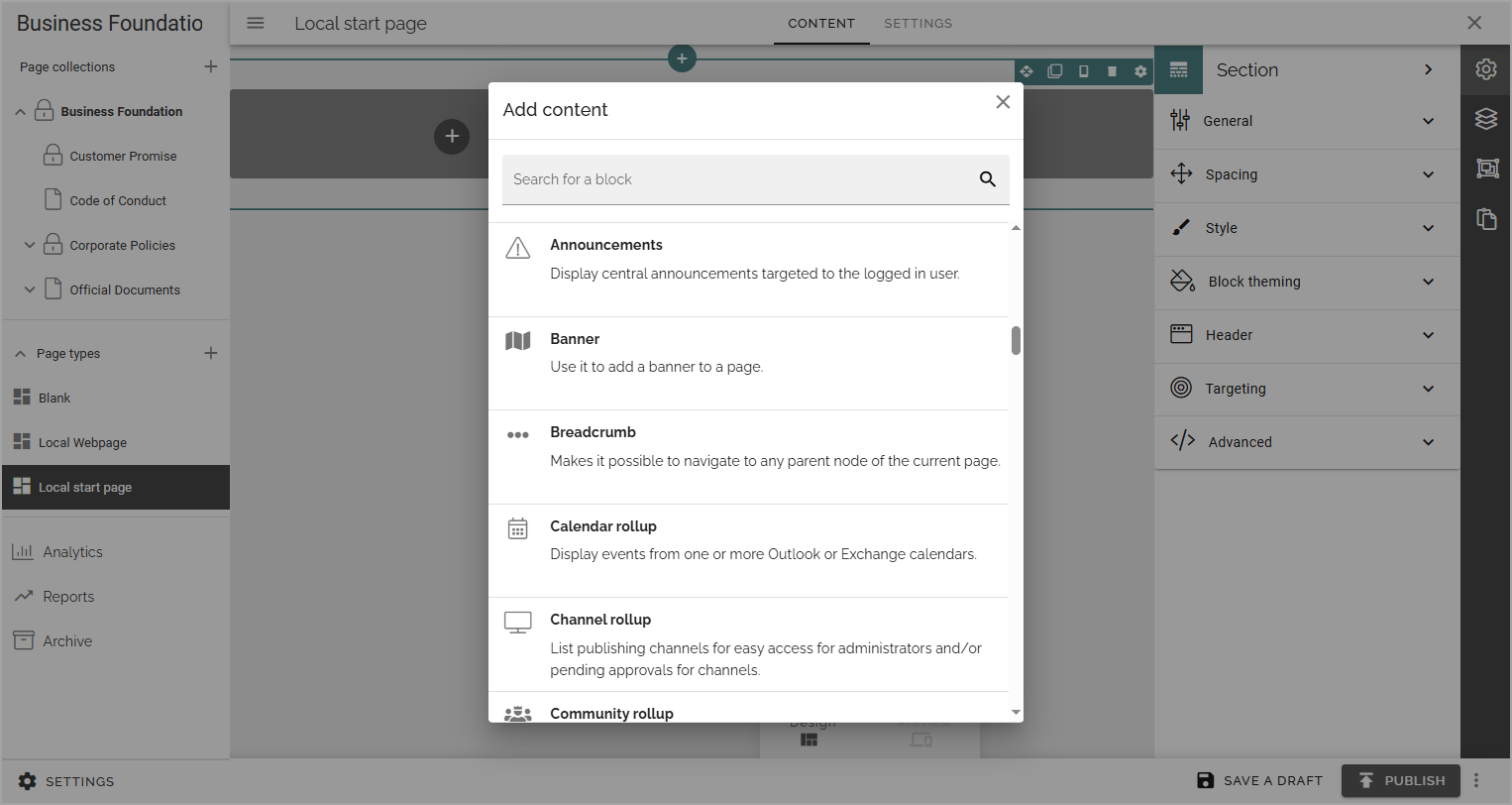
Task: Choose the Banner block
Action: click(x=748, y=363)
